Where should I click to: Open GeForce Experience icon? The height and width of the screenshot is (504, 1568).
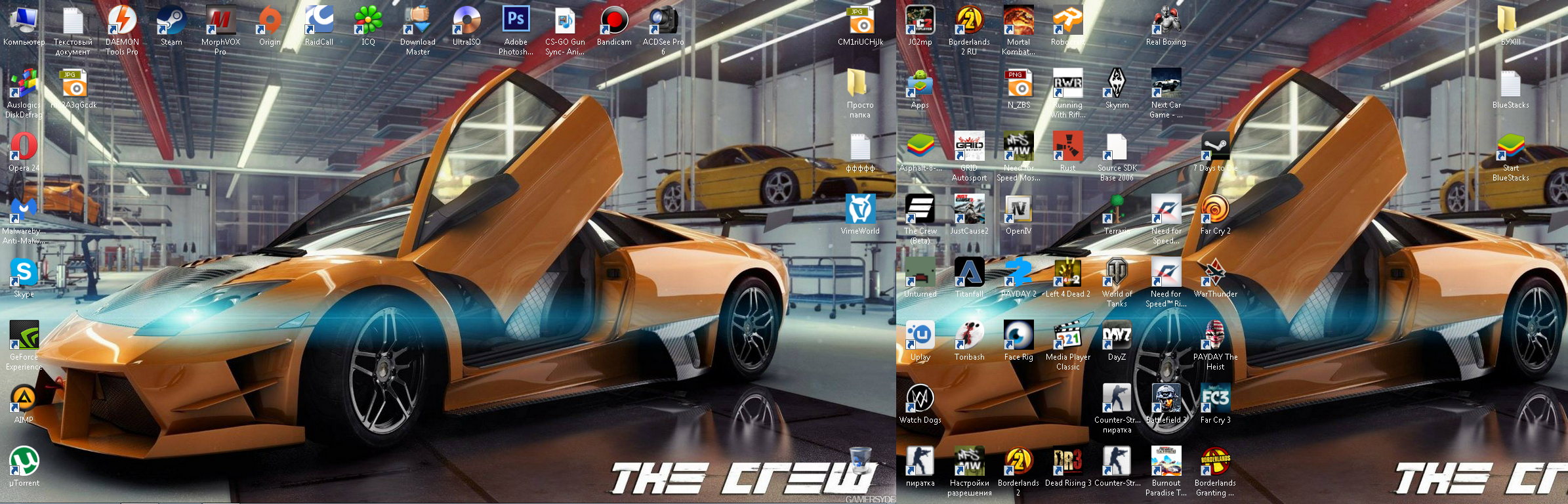pyautogui.click(x=24, y=336)
